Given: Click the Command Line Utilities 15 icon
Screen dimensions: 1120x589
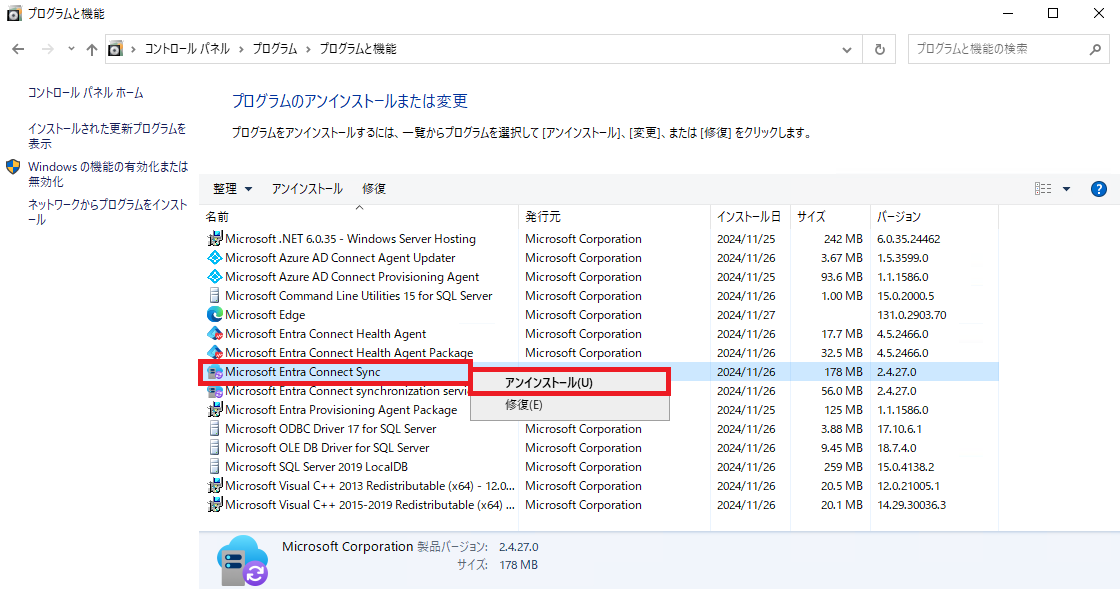Looking at the screenshot, I should 214,296.
